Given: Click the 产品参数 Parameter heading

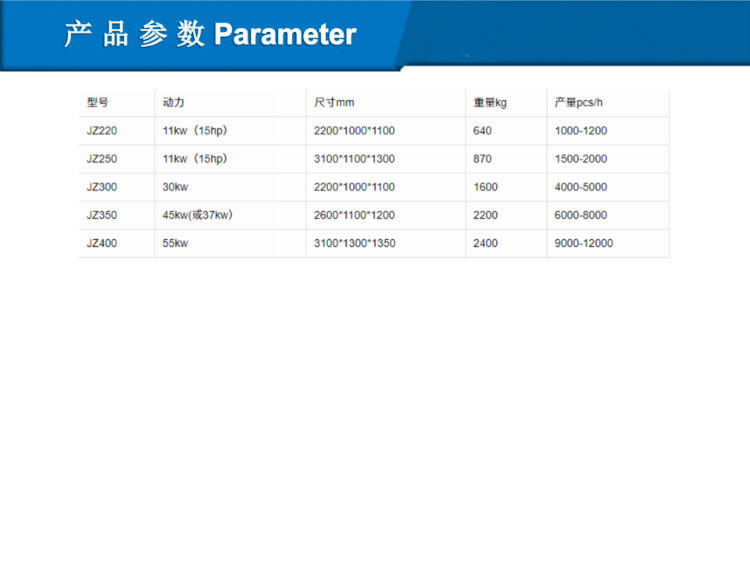Looking at the screenshot, I should coord(210,34).
